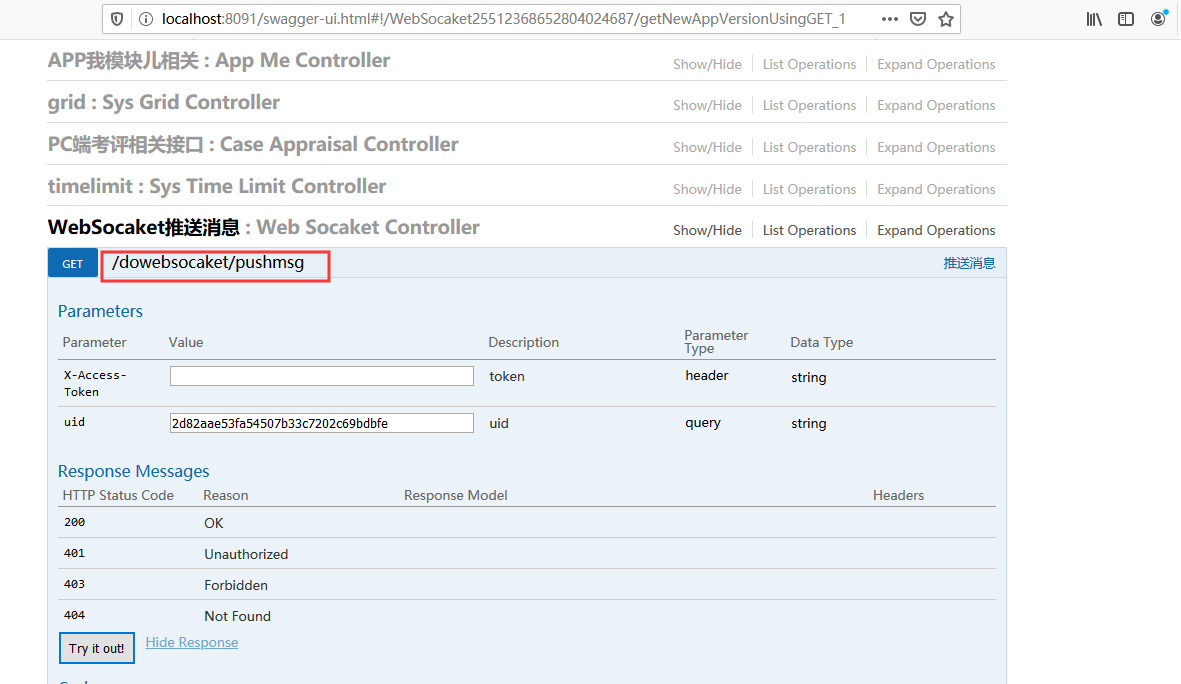1181x684 pixels.
Task: Save the page to Pocket via its icon
Action: click(x=917, y=18)
